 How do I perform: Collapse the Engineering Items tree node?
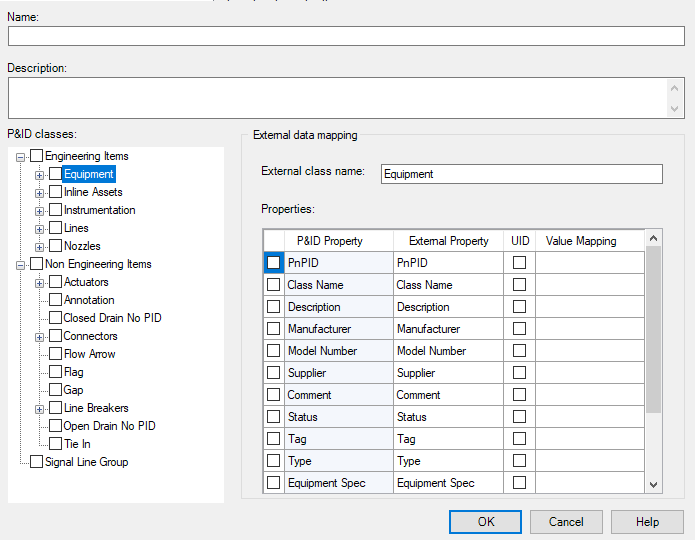coord(21,156)
